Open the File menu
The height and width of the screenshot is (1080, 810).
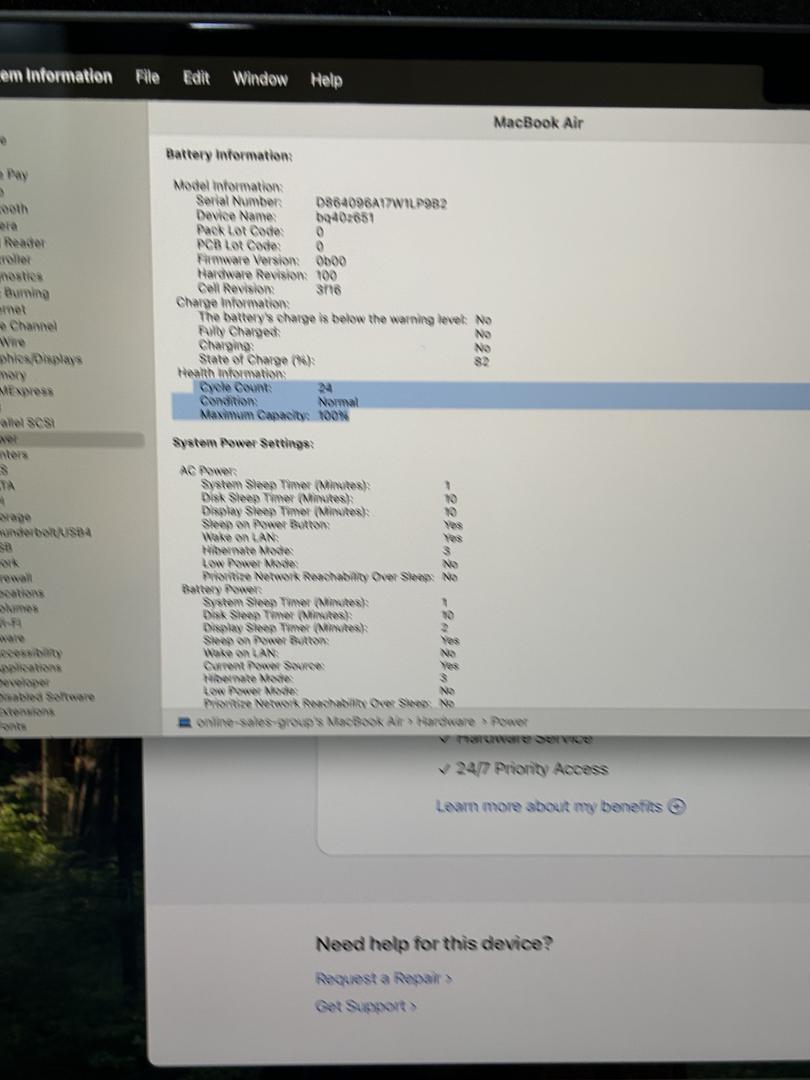147,77
